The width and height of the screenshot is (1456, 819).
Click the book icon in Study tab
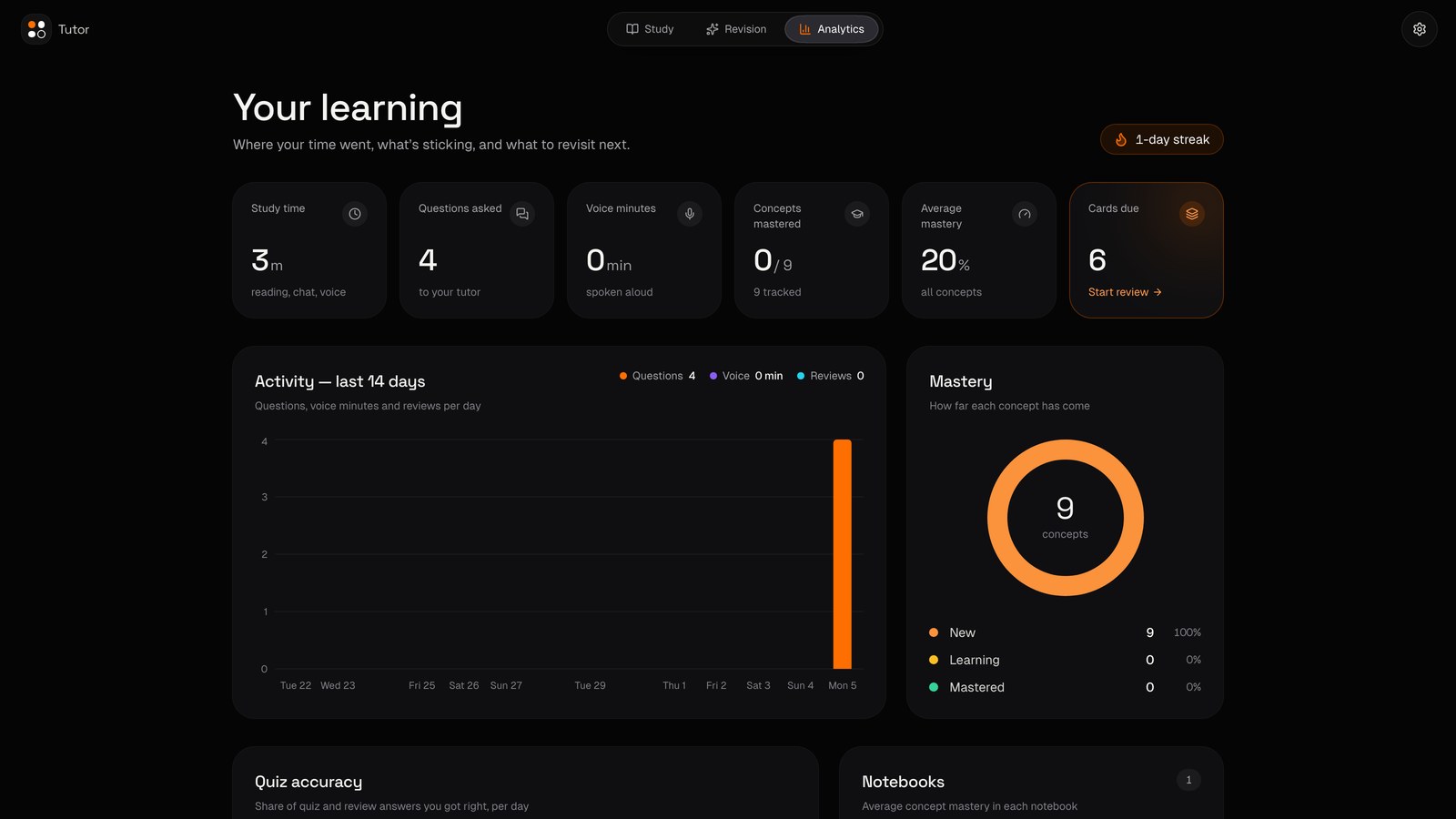632,29
